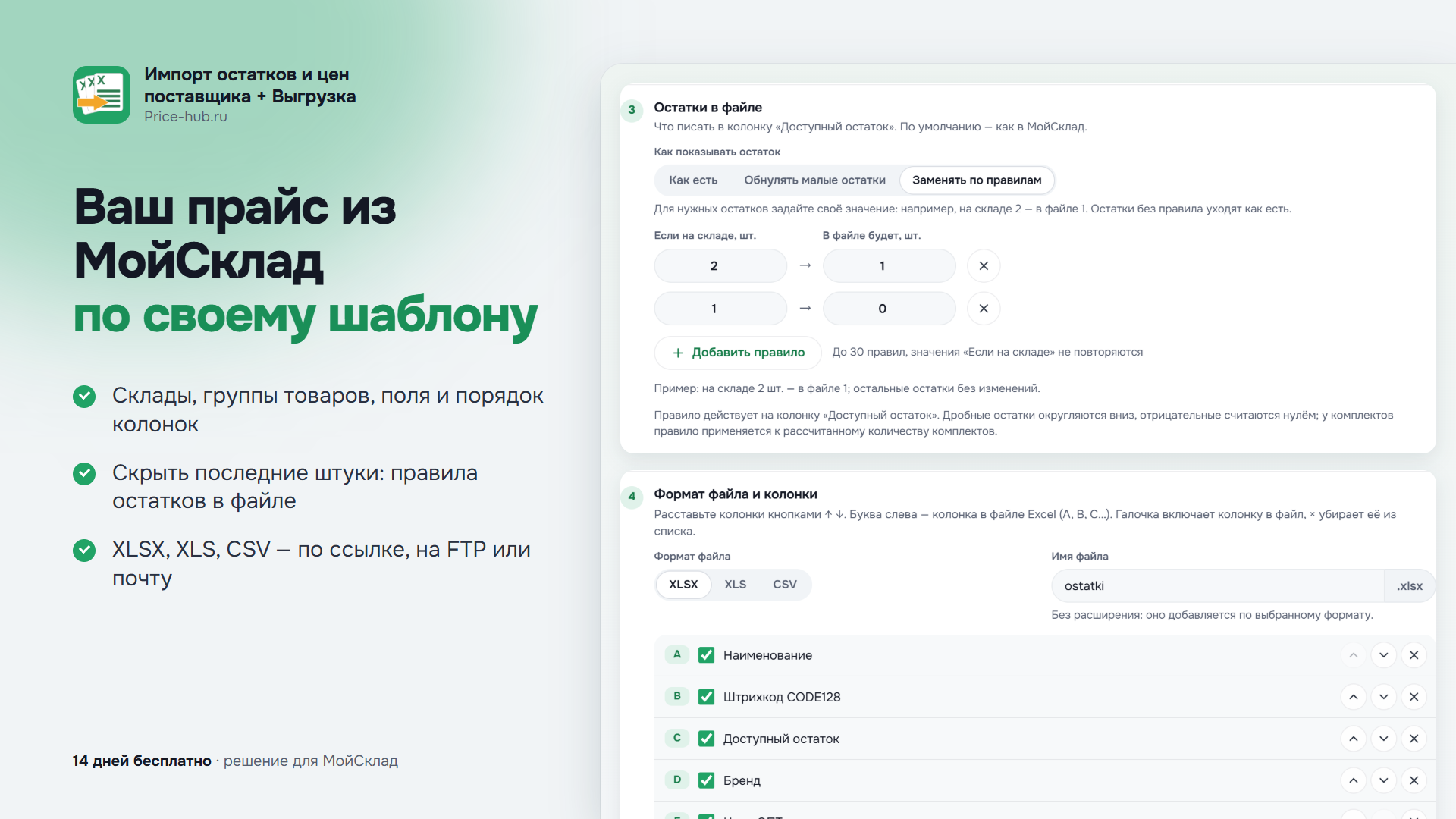Remove the stock rule 1 → 0
Image resolution: width=1456 pixels, height=819 pixels.
tap(984, 309)
